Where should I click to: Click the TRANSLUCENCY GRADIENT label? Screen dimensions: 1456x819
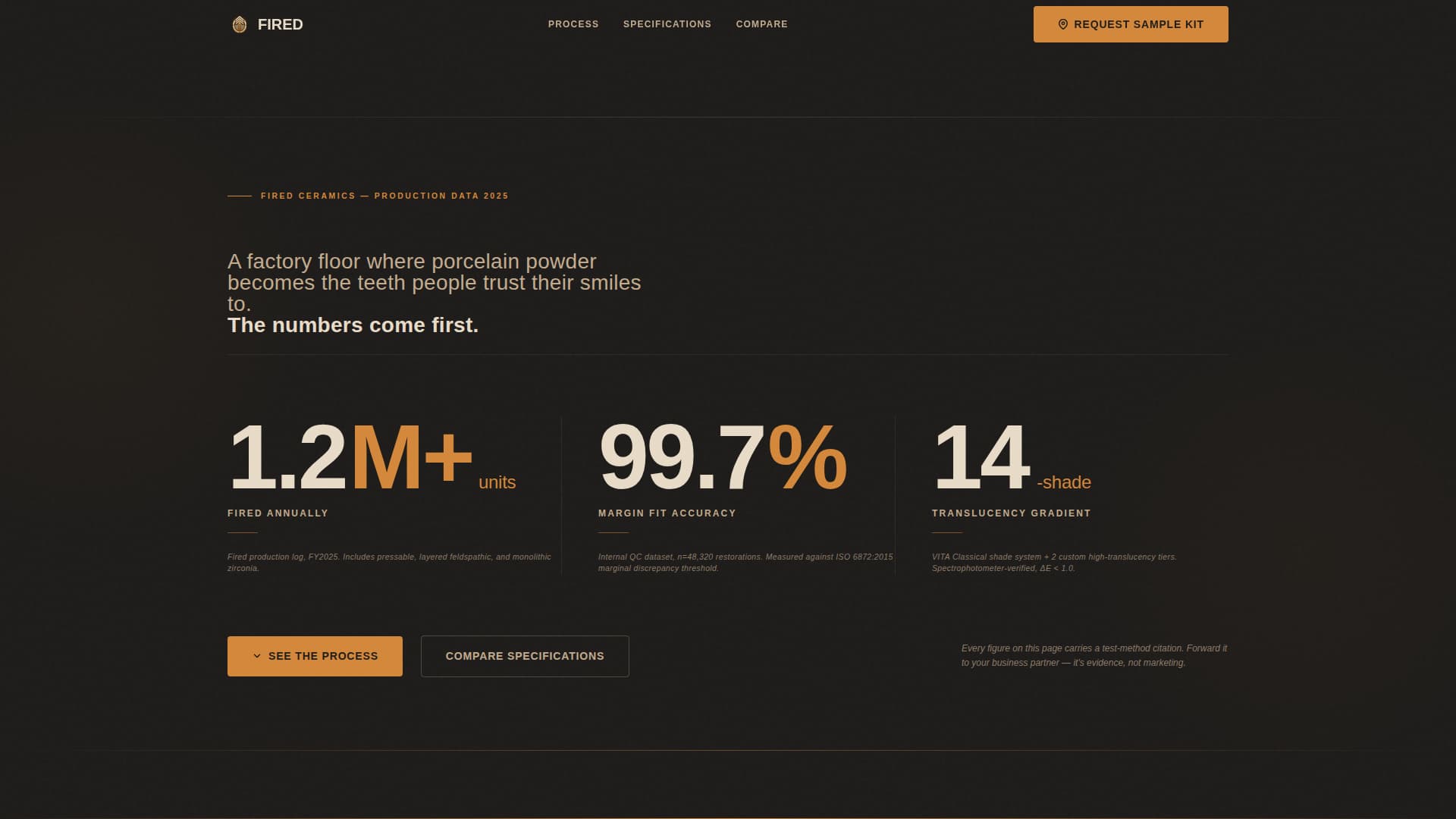coord(1012,513)
